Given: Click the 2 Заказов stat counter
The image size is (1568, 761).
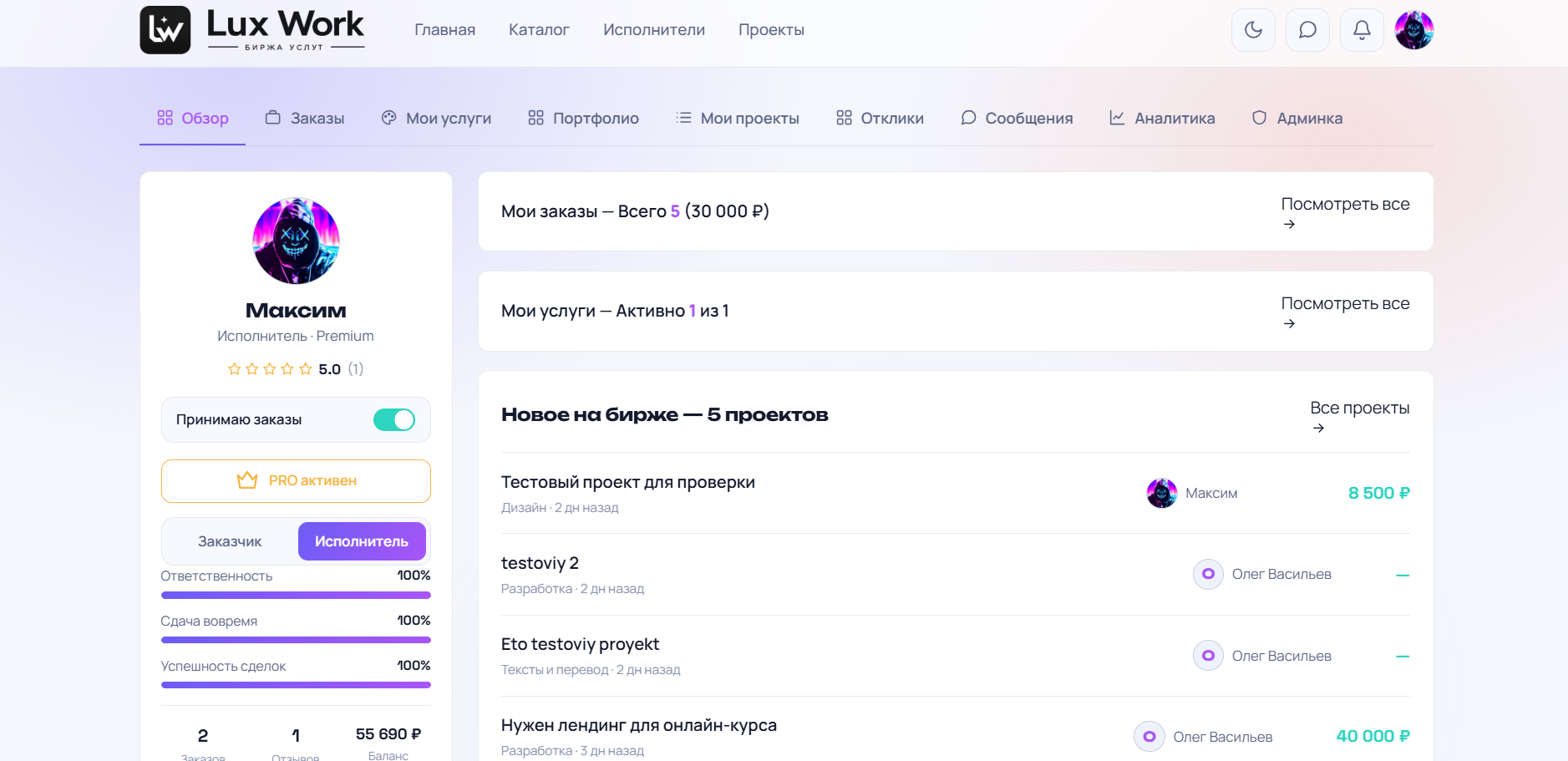Looking at the screenshot, I should 203,743.
